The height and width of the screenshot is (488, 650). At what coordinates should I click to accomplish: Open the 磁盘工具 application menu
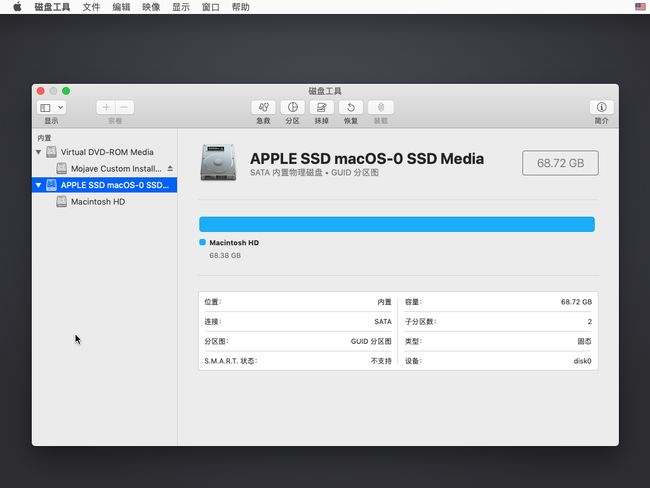pyautogui.click(x=52, y=7)
